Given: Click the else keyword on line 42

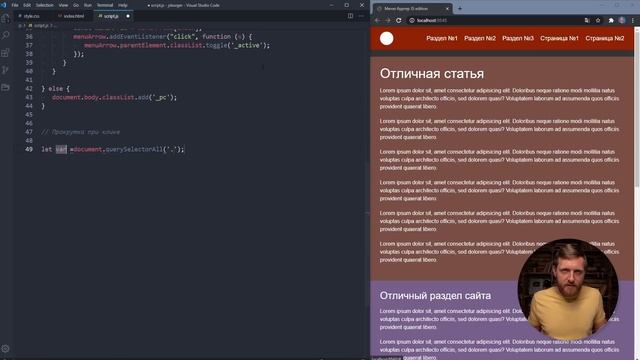Looking at the screenshot, I should click(x=55, y=89).
